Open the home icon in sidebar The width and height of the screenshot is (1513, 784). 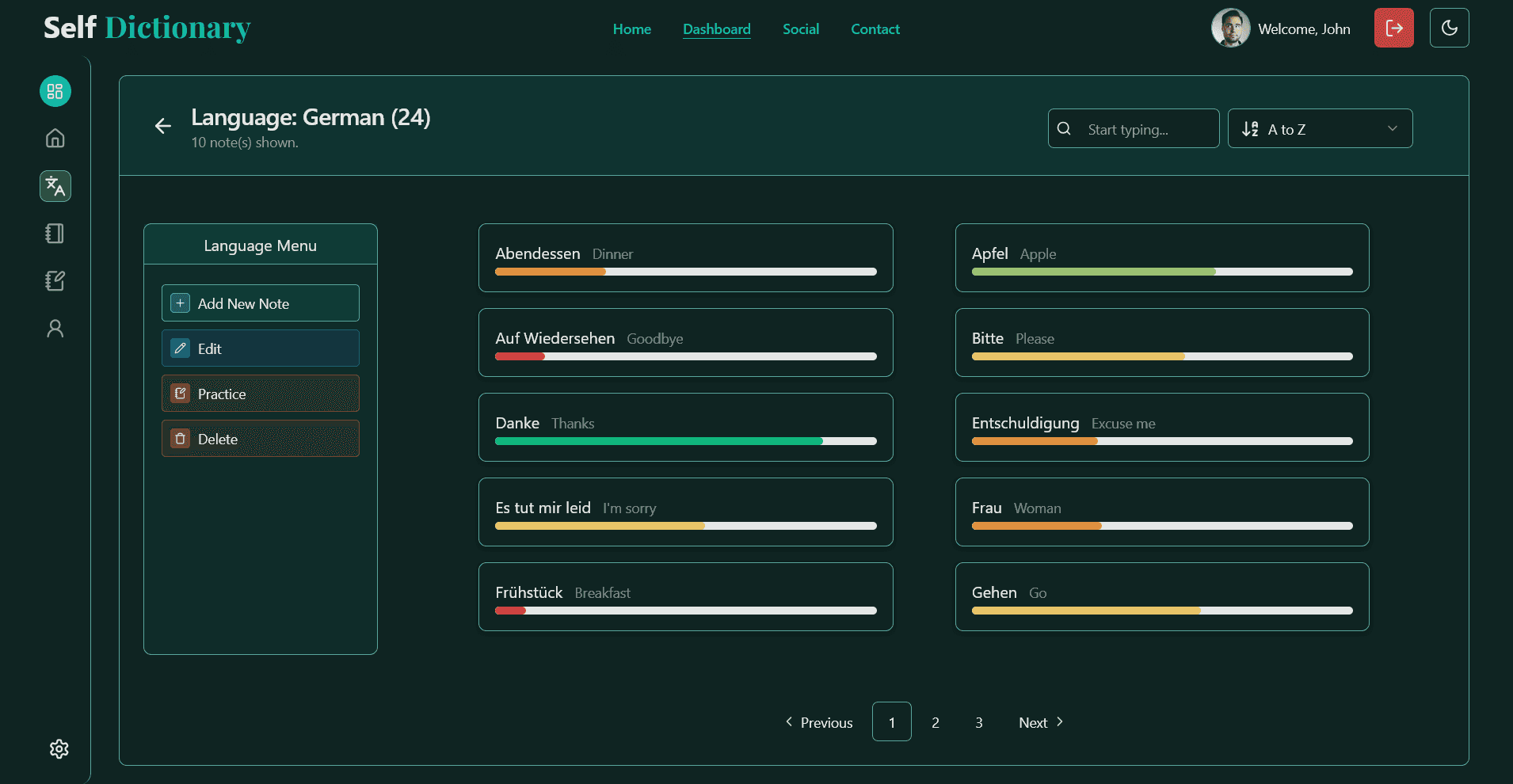pos(55,139)
